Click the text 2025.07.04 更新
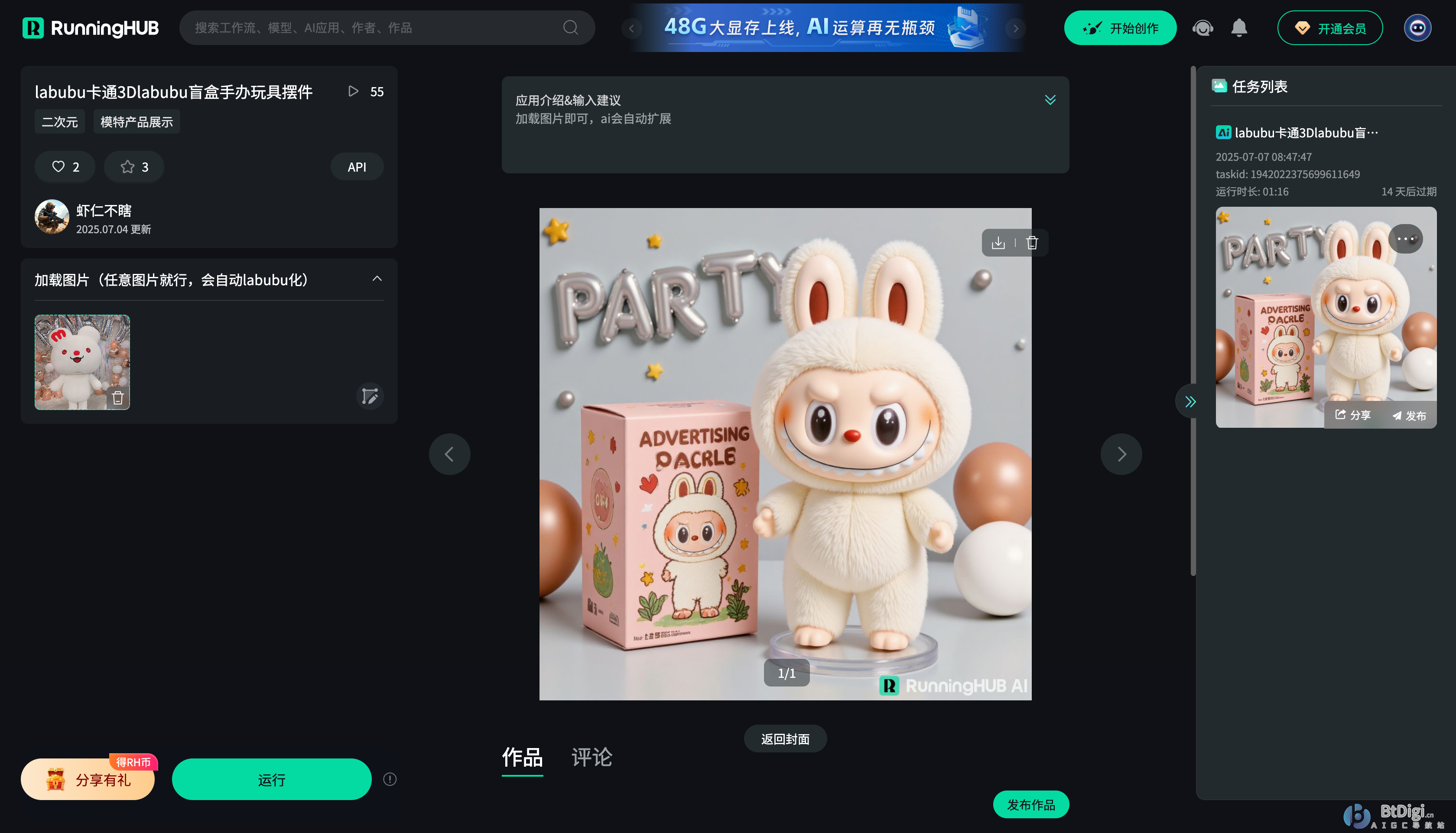The width and height of the screenshot is (1456, 833). pyautogui.click(x=114, y=229)
